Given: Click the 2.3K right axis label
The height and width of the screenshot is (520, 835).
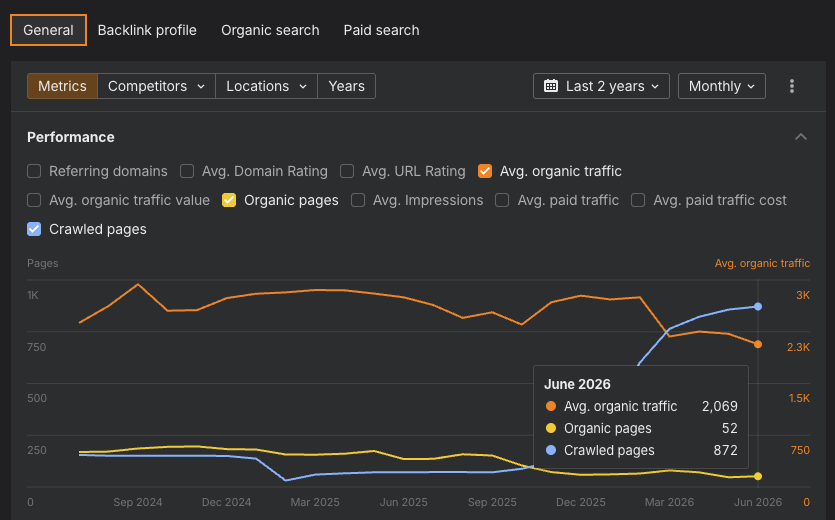Looking at the screenshot, I should click(798, 347).
